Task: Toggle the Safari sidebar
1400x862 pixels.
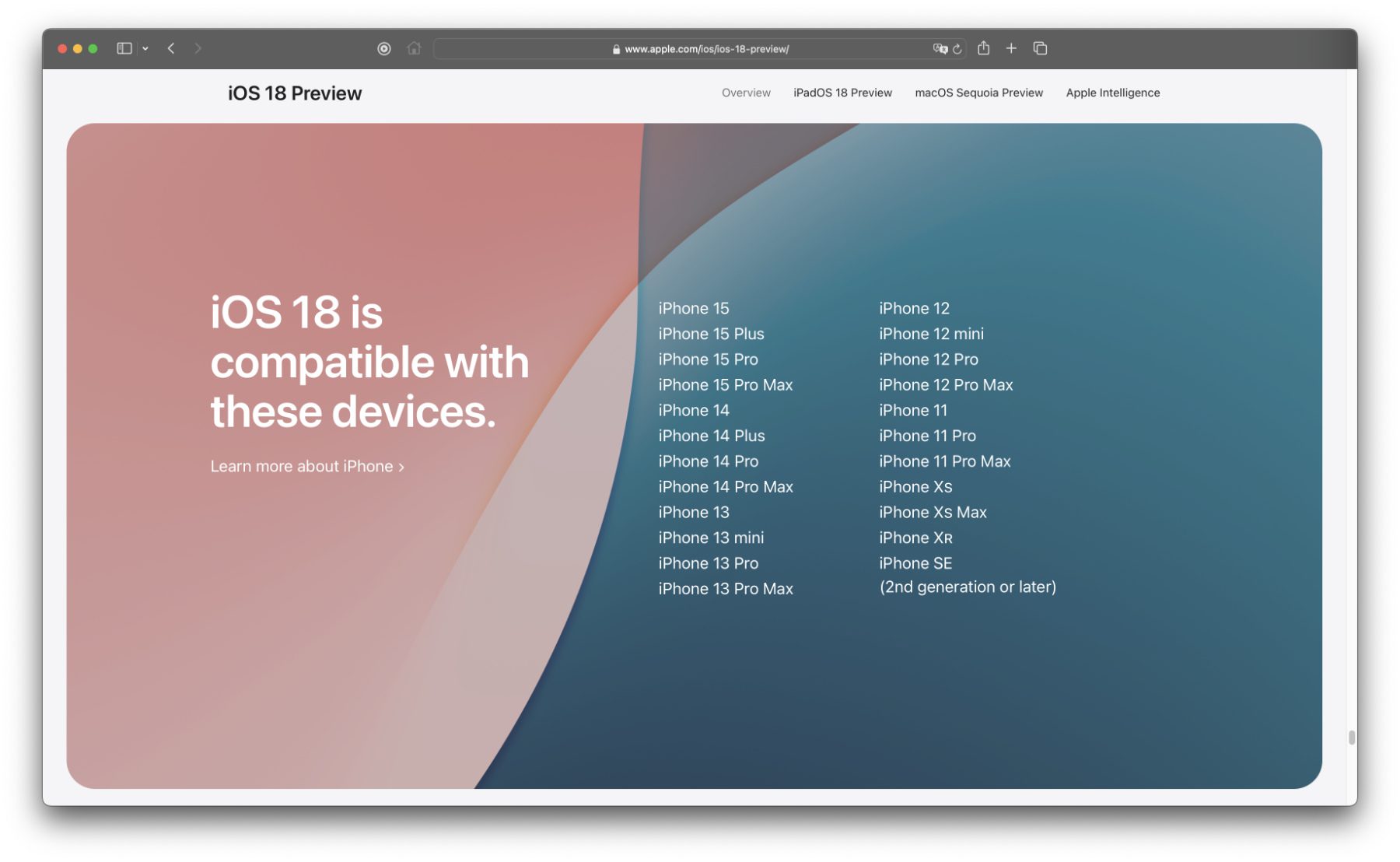Action: pos(124,48)
